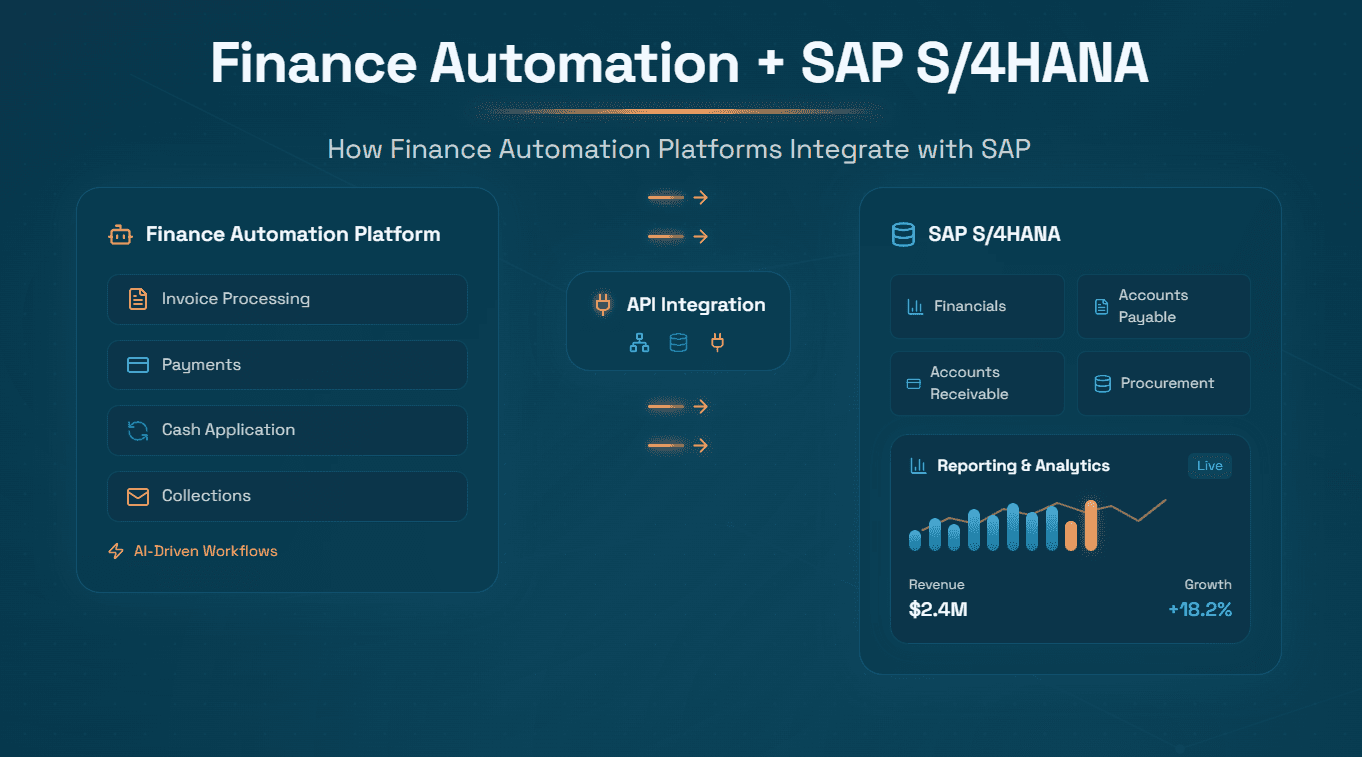This screenshot has height=757, width=1362.
Task: Click the lightning bolt icon by AI-Driven Workflows
Action: 116,551
